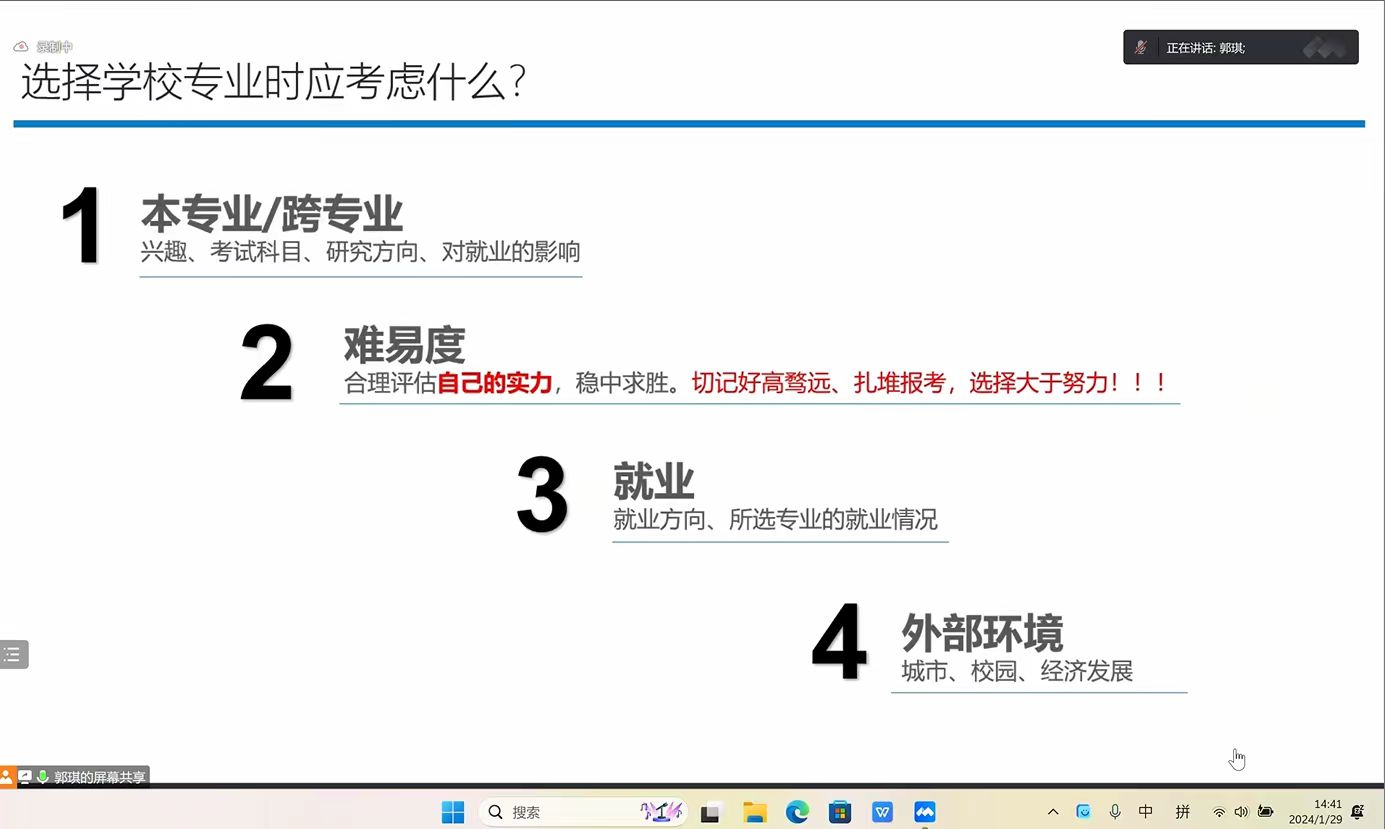Click the screen share icon beside avatar
The image size is (1385, 829).
coord(25,777)
